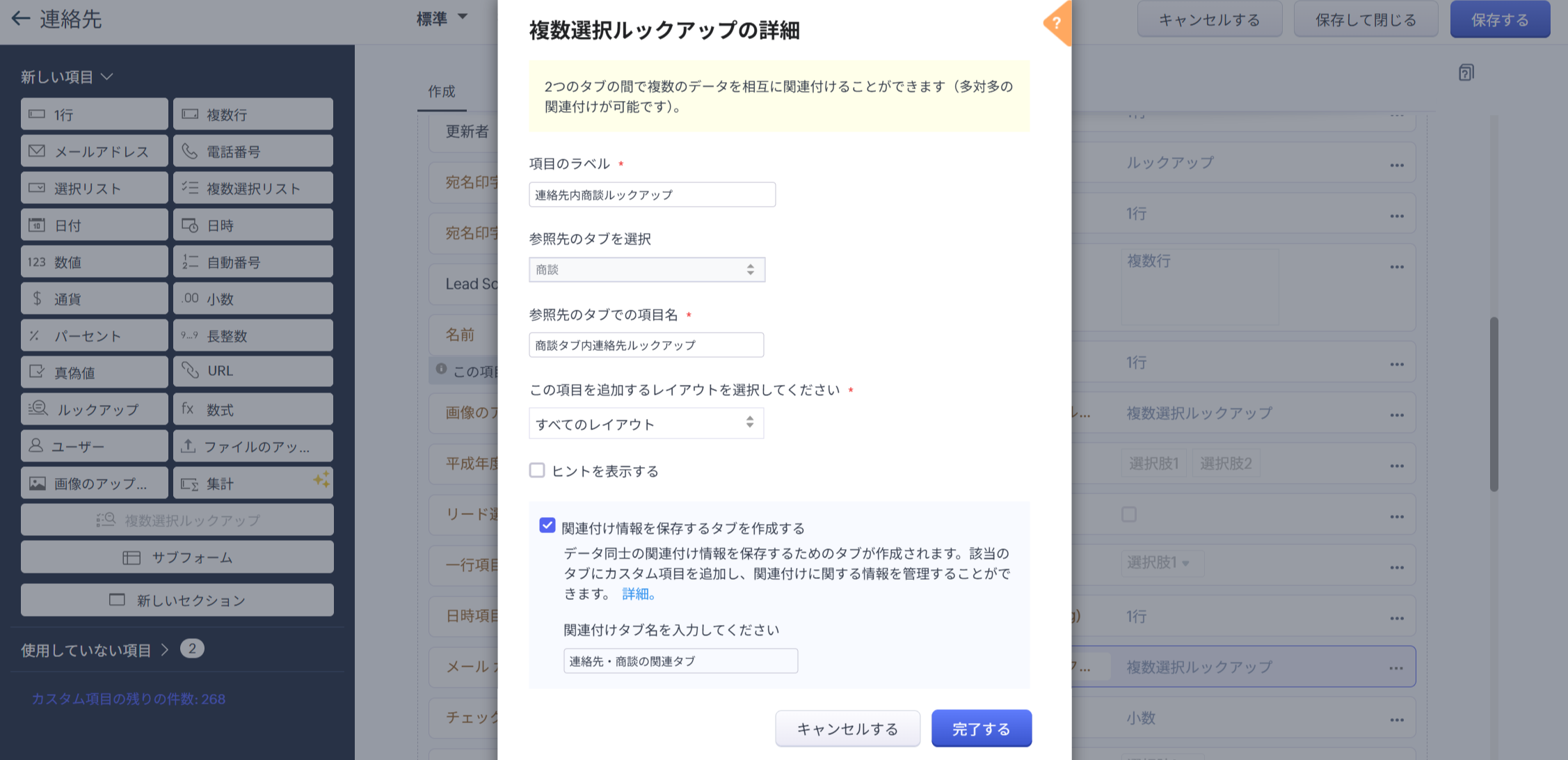Enable the ヒントを表示する checkbox
The image size is (1568, 760).
pyautogui.click(x=537, y=470)
